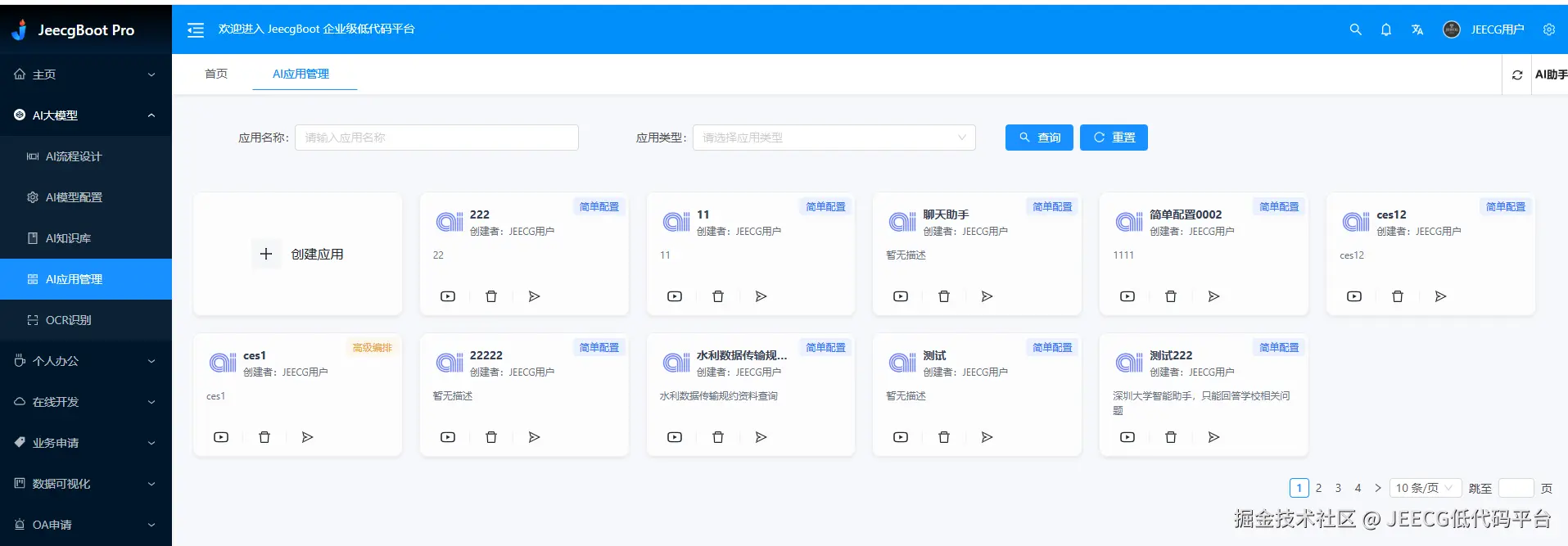The image size is (1568, 546).
Task: Select AI应用管理 in the sidebar
Action: tap(86, 279)
